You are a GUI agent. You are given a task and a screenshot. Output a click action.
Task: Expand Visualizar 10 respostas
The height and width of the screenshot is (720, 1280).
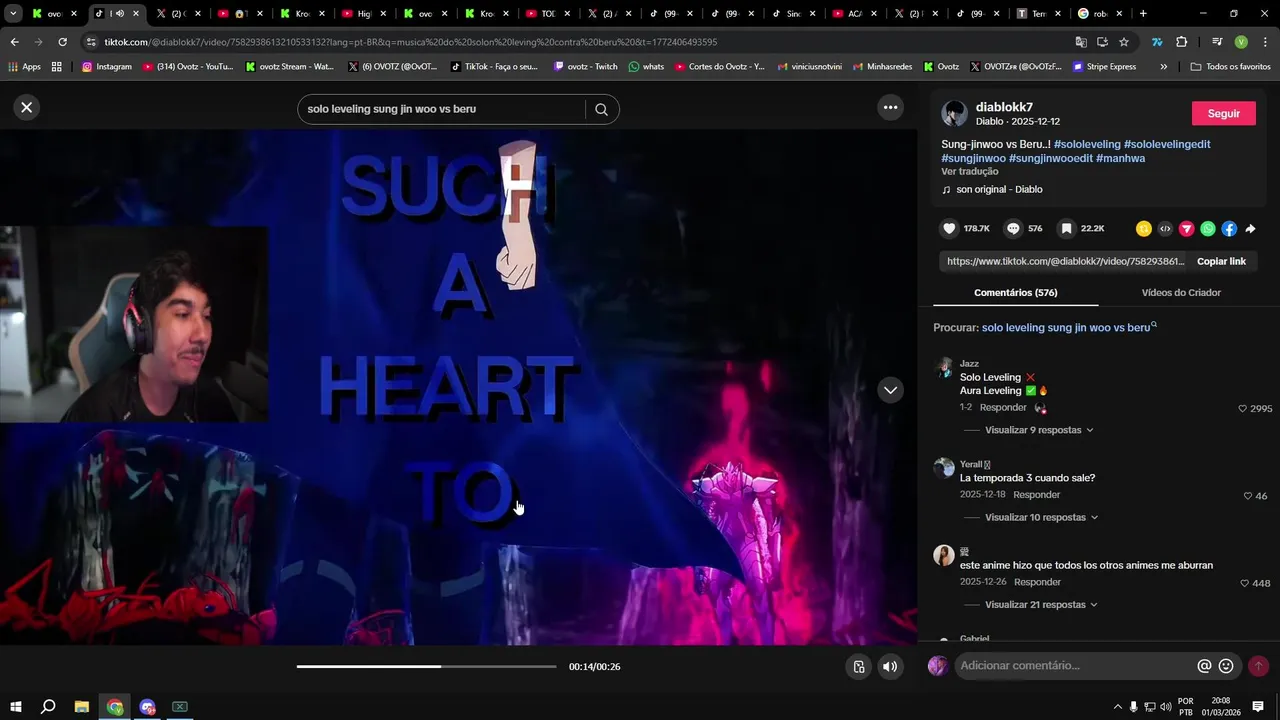click(1042, 517)
